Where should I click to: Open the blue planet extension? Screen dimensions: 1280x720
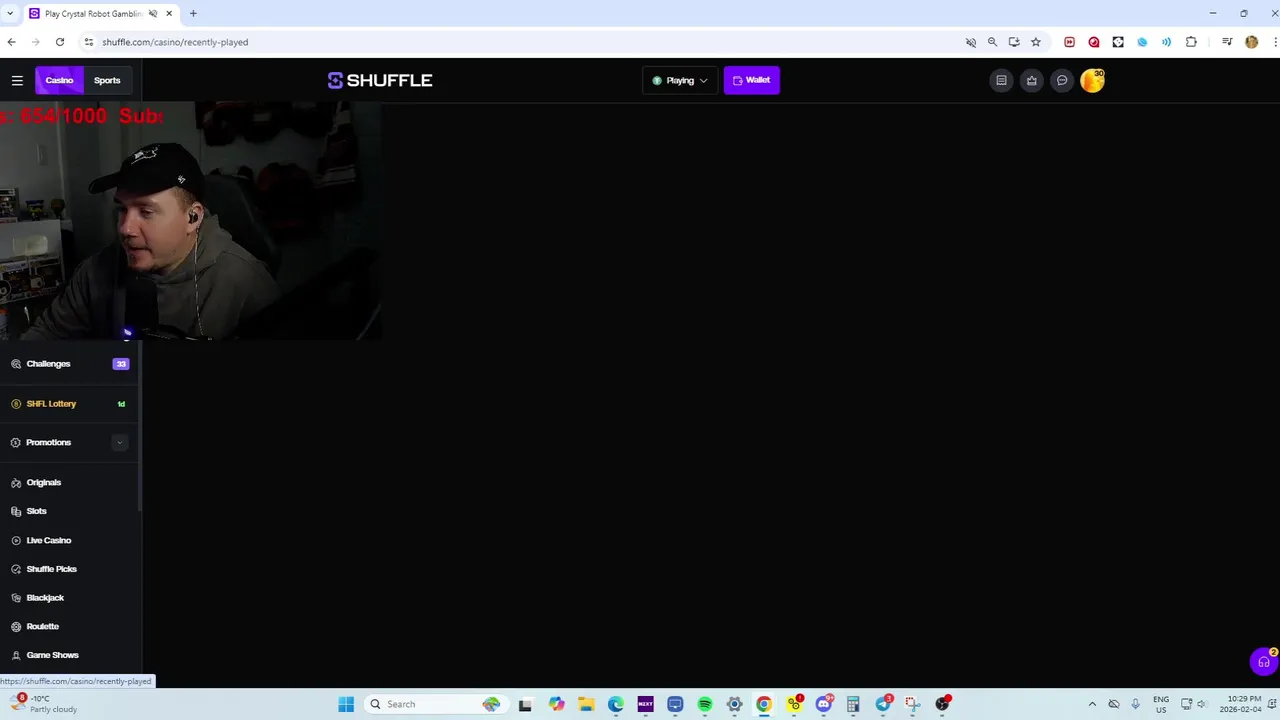[1142, 42]
